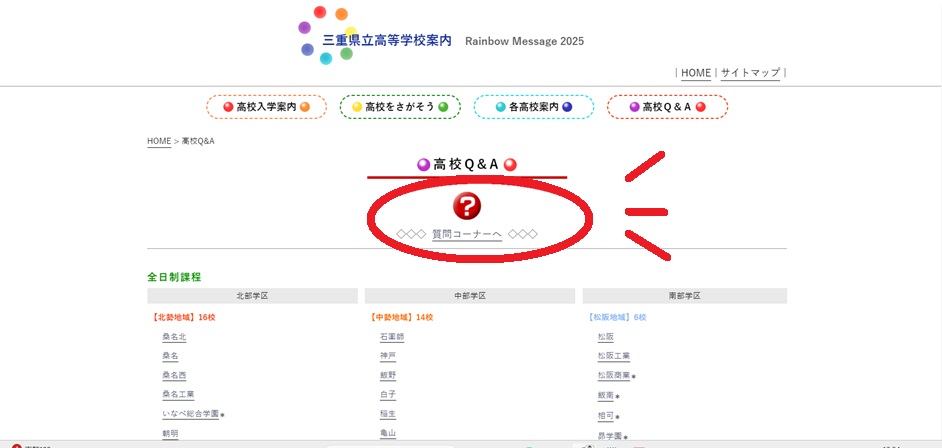942x448 pixels.
Task: Open the 桑名工業 school link
Action: (x=178, y=395)
